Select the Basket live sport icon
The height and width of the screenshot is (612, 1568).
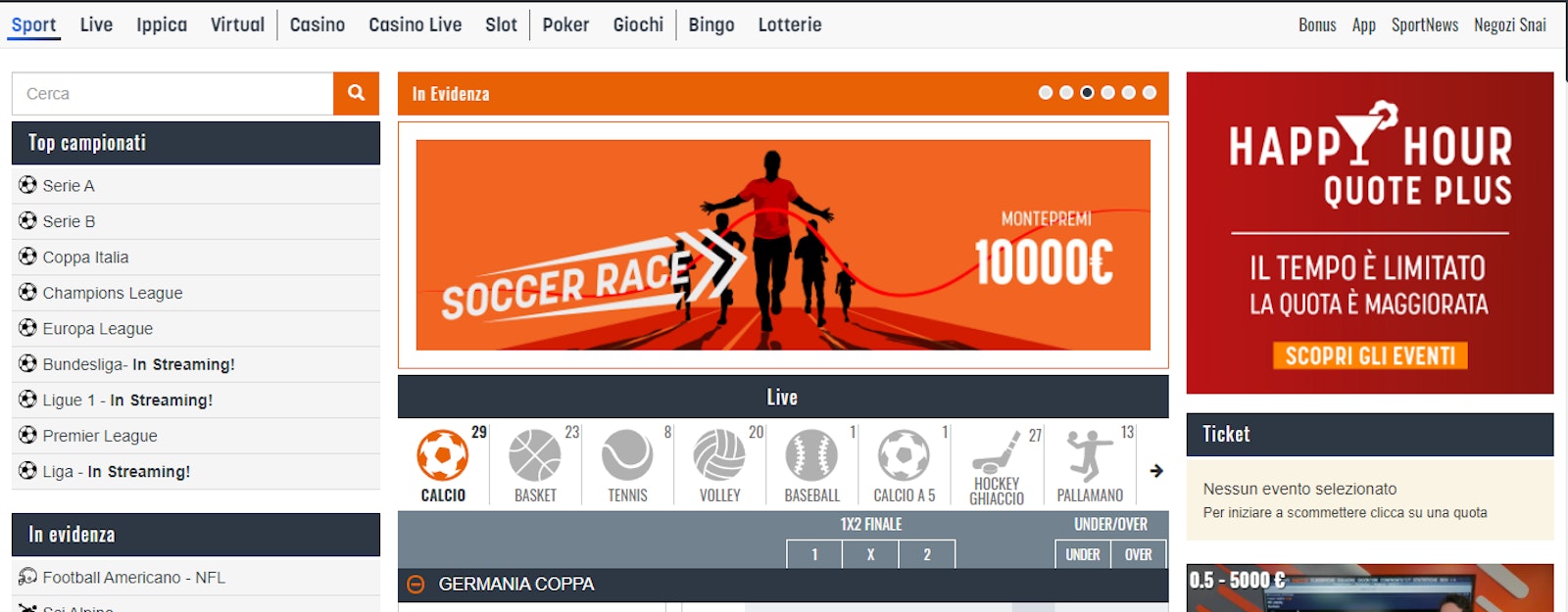coord(535,455)
